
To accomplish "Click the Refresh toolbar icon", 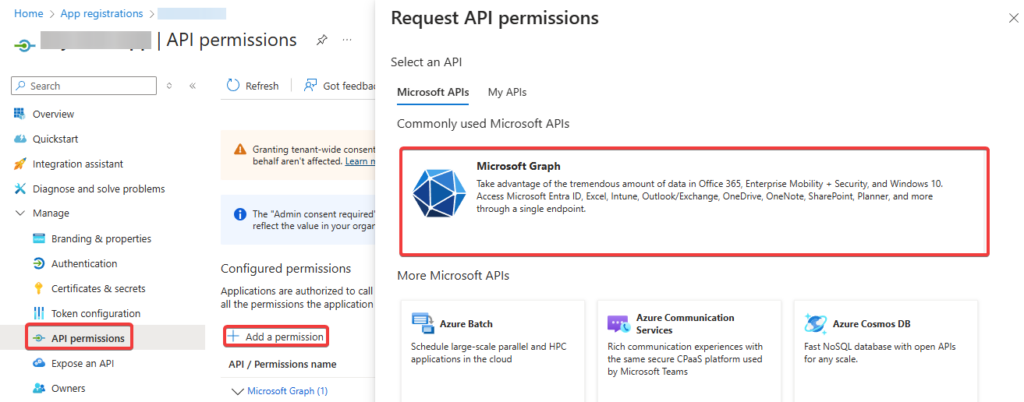I will tap(232, 86).
